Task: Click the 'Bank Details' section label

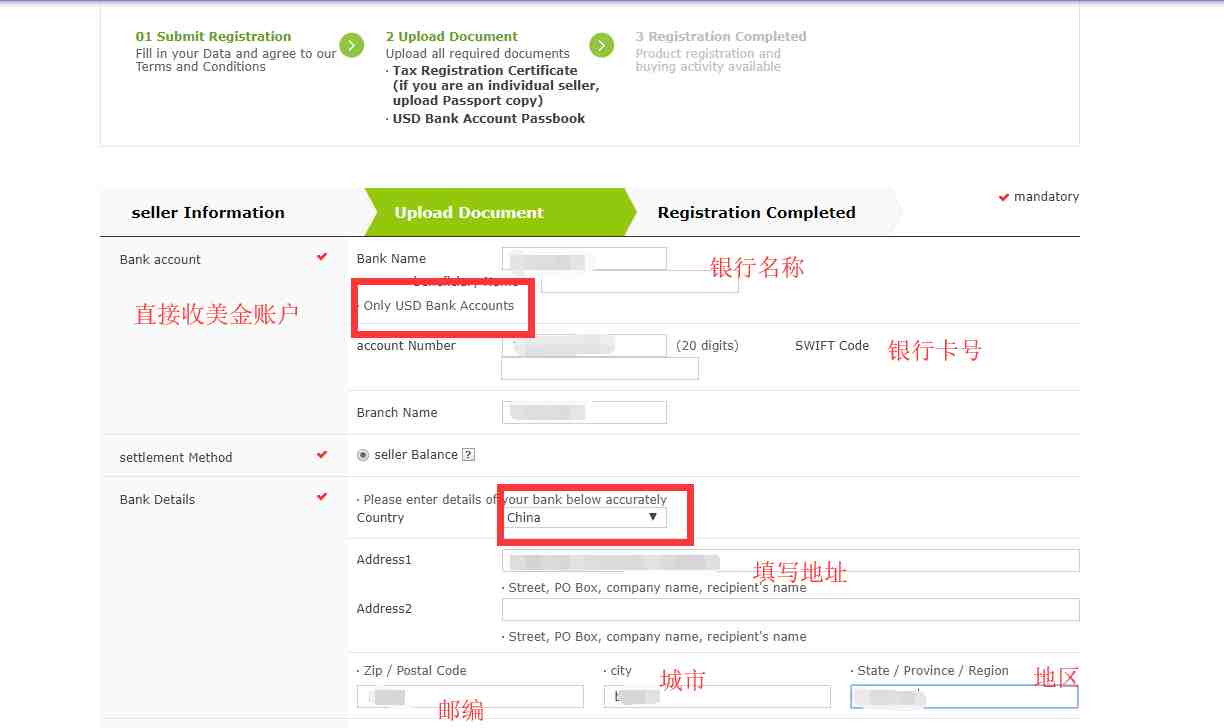Action: coord(157,499)
